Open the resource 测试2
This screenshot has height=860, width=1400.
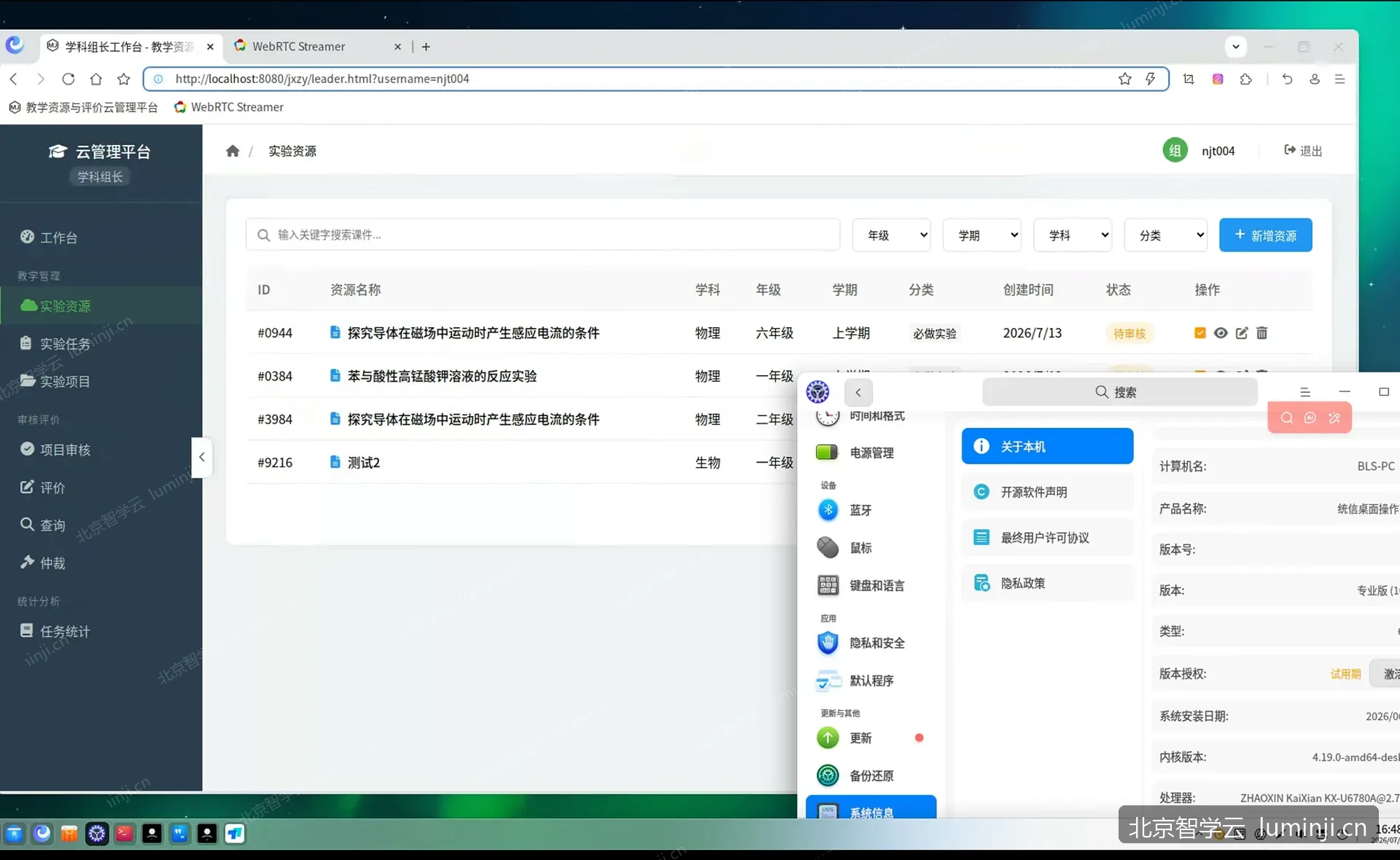(363, 462)
